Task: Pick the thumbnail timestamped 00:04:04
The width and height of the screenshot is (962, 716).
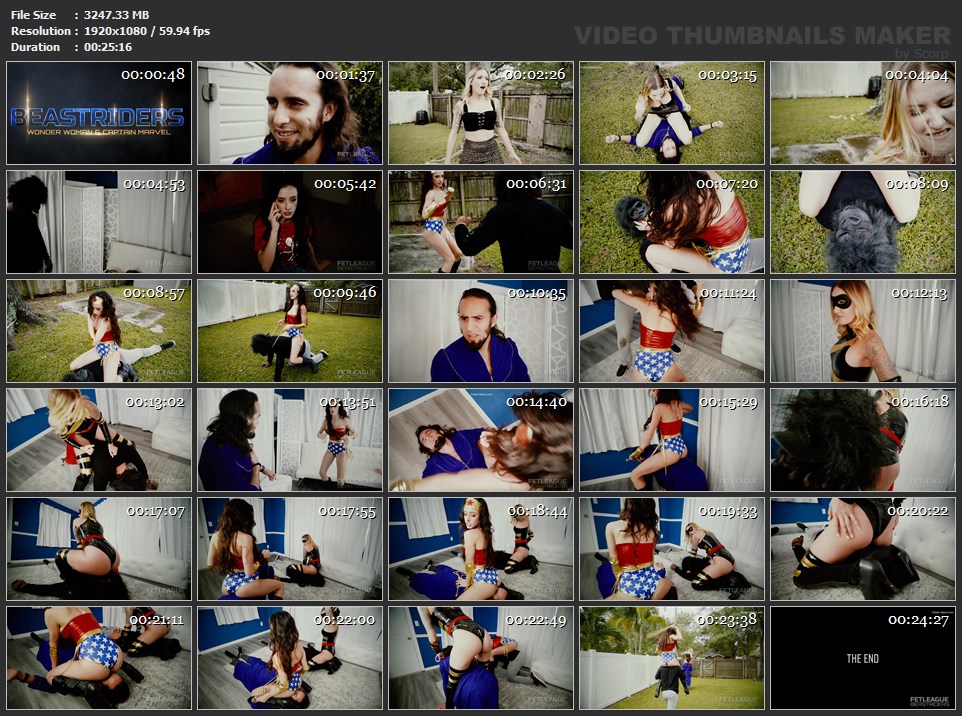Action: point(863,113)
